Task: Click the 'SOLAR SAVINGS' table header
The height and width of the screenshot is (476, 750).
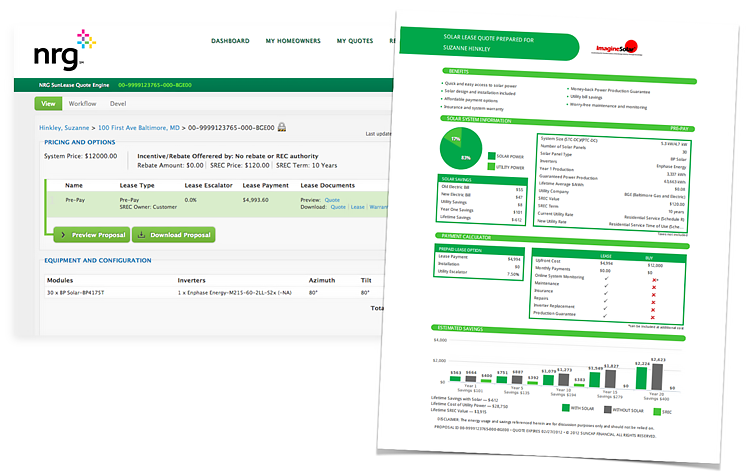Action: (482, 180)
